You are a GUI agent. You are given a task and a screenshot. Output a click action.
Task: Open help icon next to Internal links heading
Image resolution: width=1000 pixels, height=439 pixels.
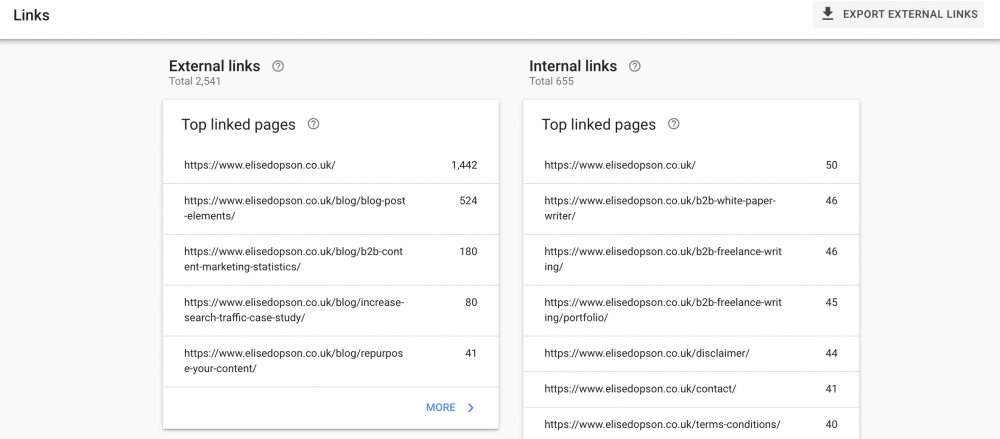coord(635,66)
